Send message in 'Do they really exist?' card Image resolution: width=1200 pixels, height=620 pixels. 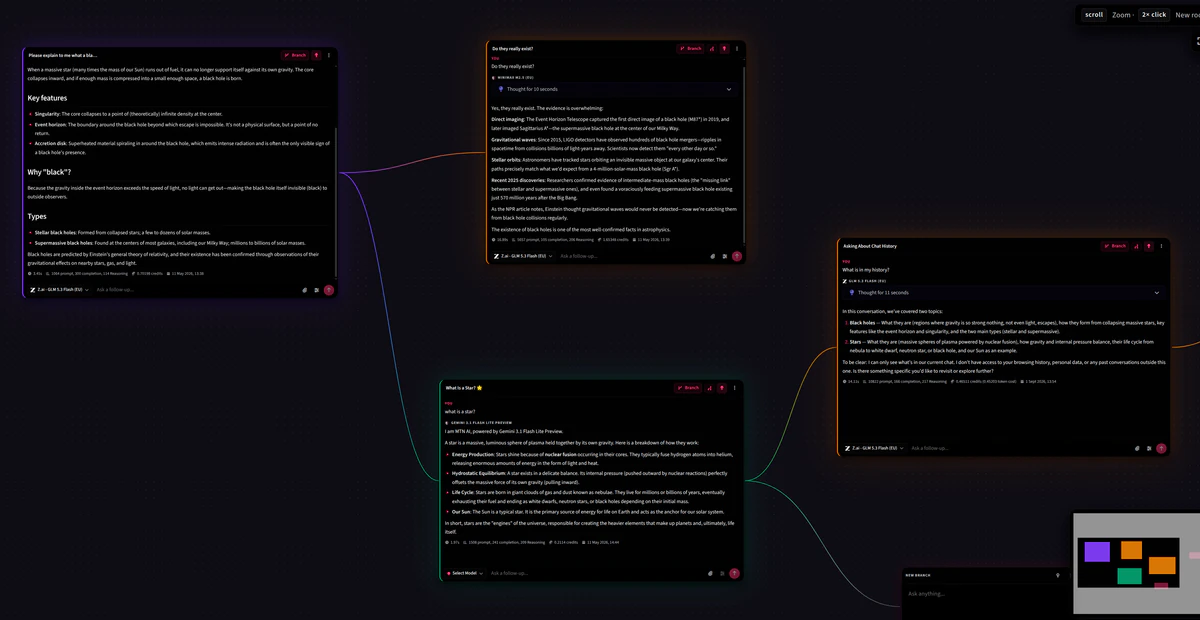(737, 256)
